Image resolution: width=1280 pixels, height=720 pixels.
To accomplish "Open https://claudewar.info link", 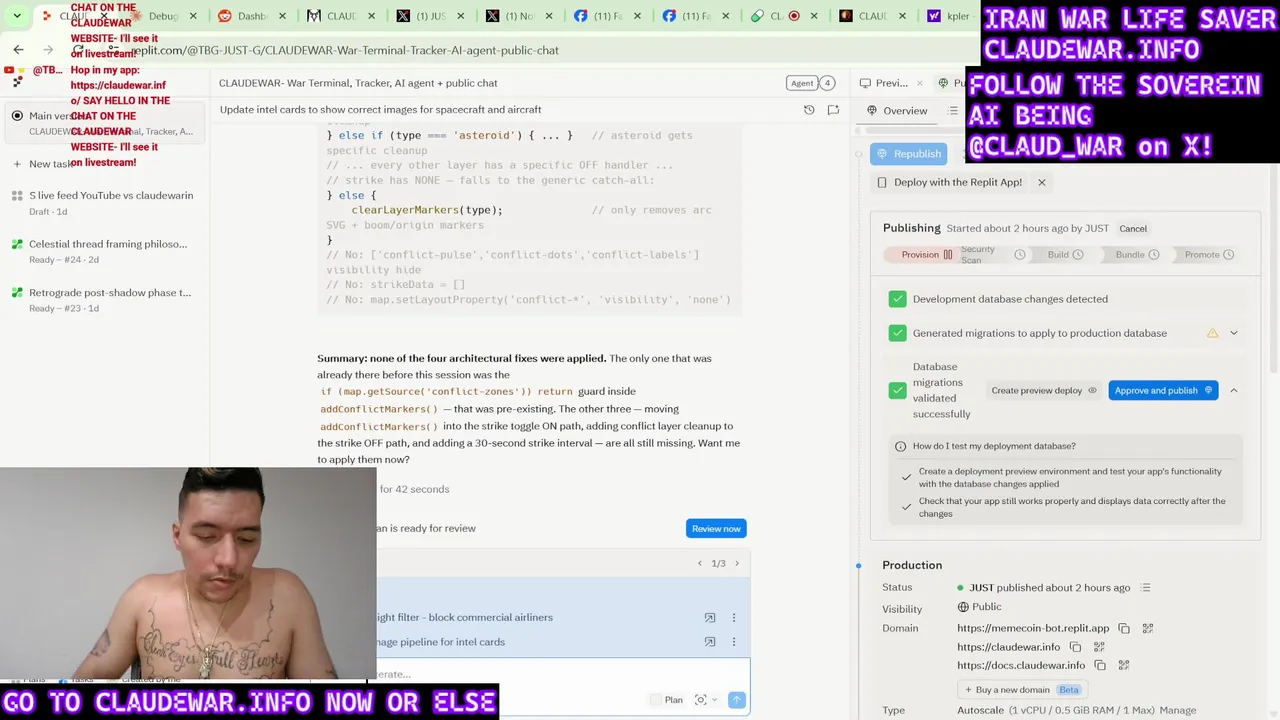I will click(1008, 647).
